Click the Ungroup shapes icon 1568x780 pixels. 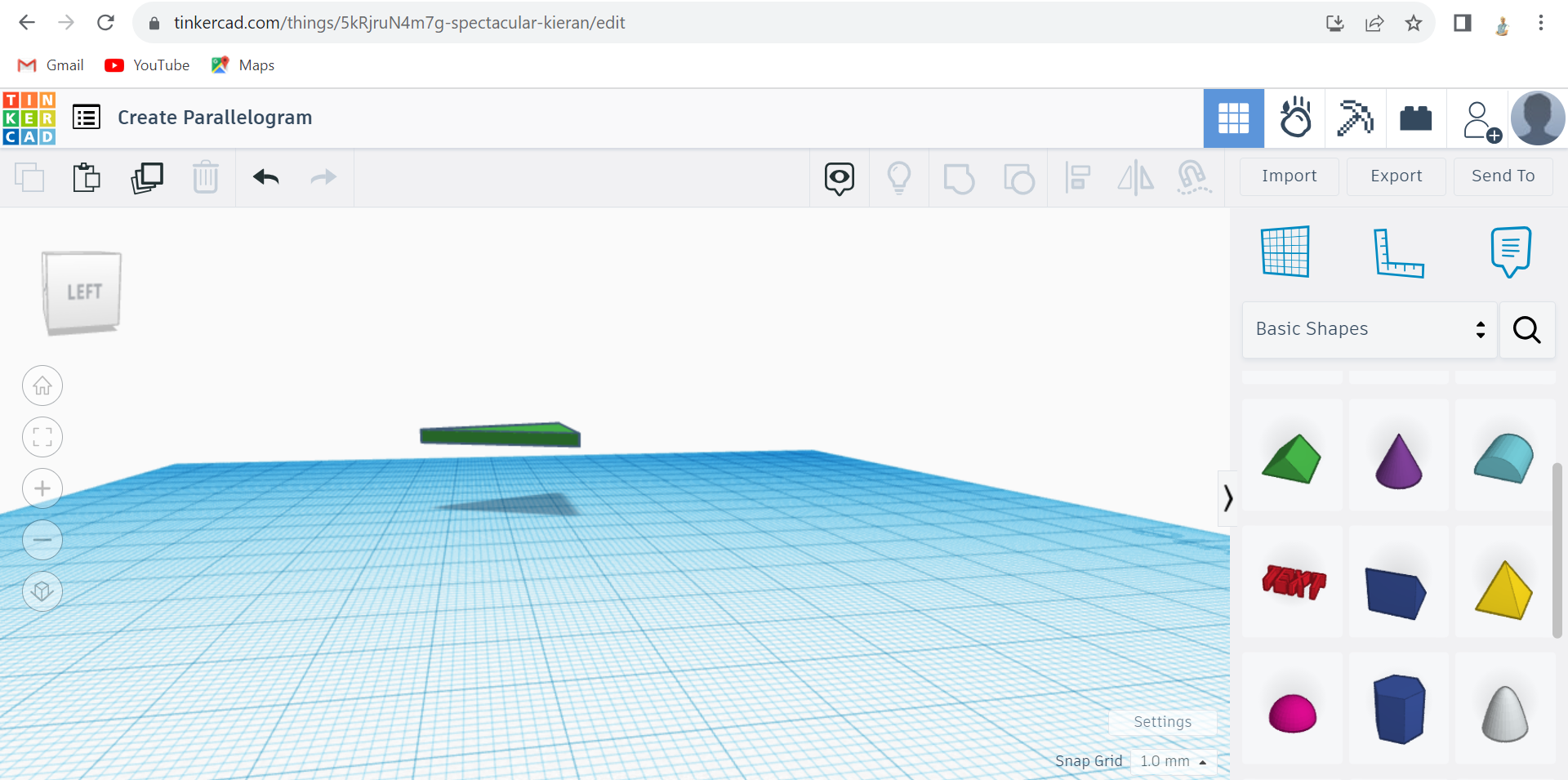[1019, 178]
